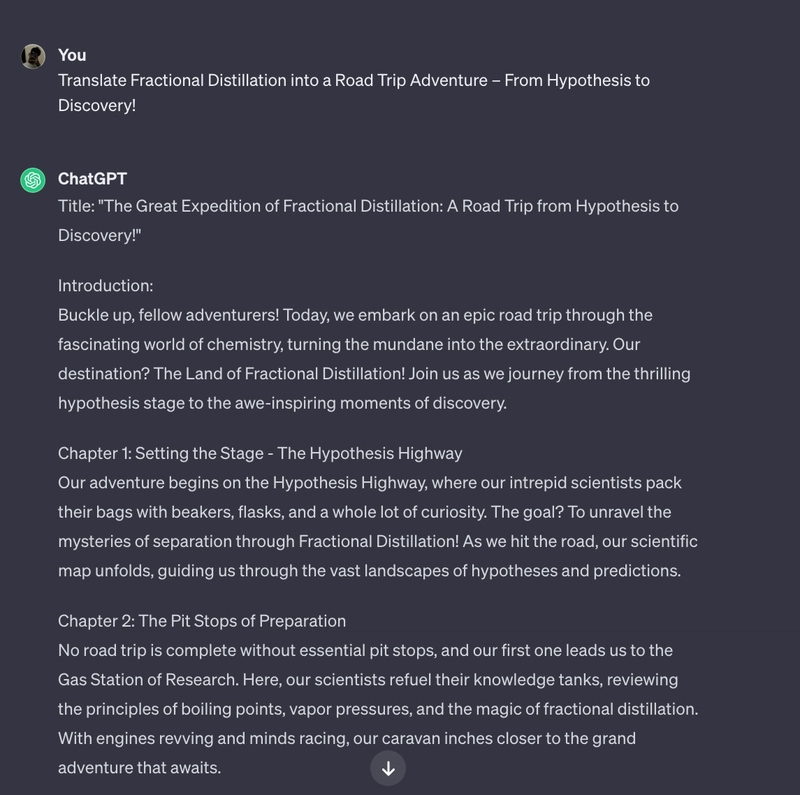The height and width of the screenshot is (795, 800).
Task: Click the sentence "Buckle up, fellow adventurers!"
Action: [x=168, y=315]
